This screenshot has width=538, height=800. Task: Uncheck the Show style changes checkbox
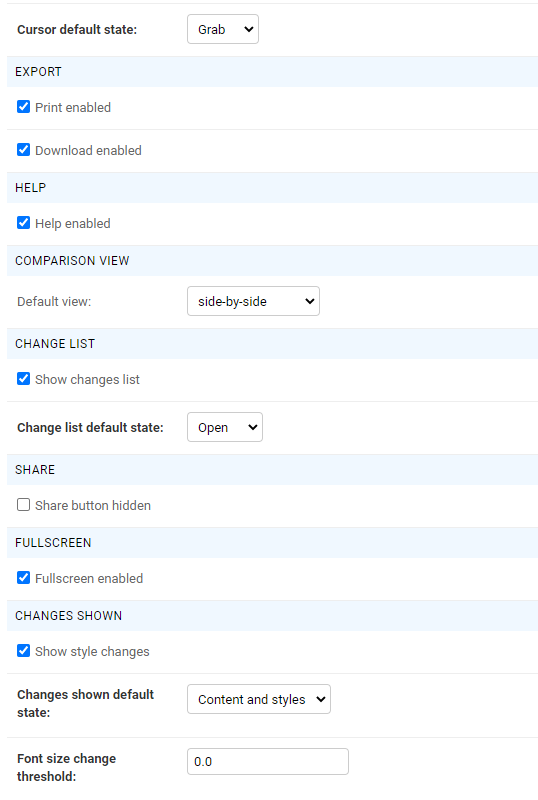pyautogui.click(x=23, y=651)
